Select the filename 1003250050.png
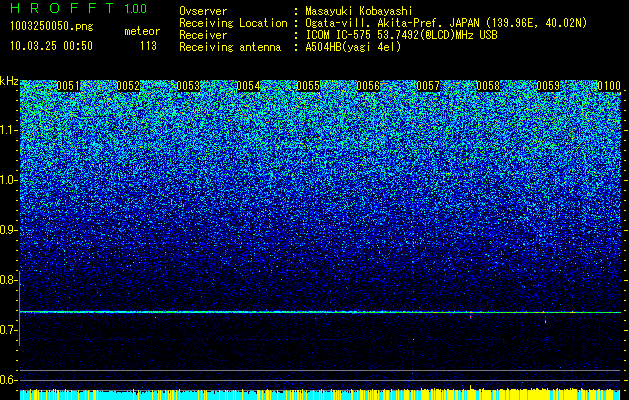The image size is (629, 400). point(52,27)
